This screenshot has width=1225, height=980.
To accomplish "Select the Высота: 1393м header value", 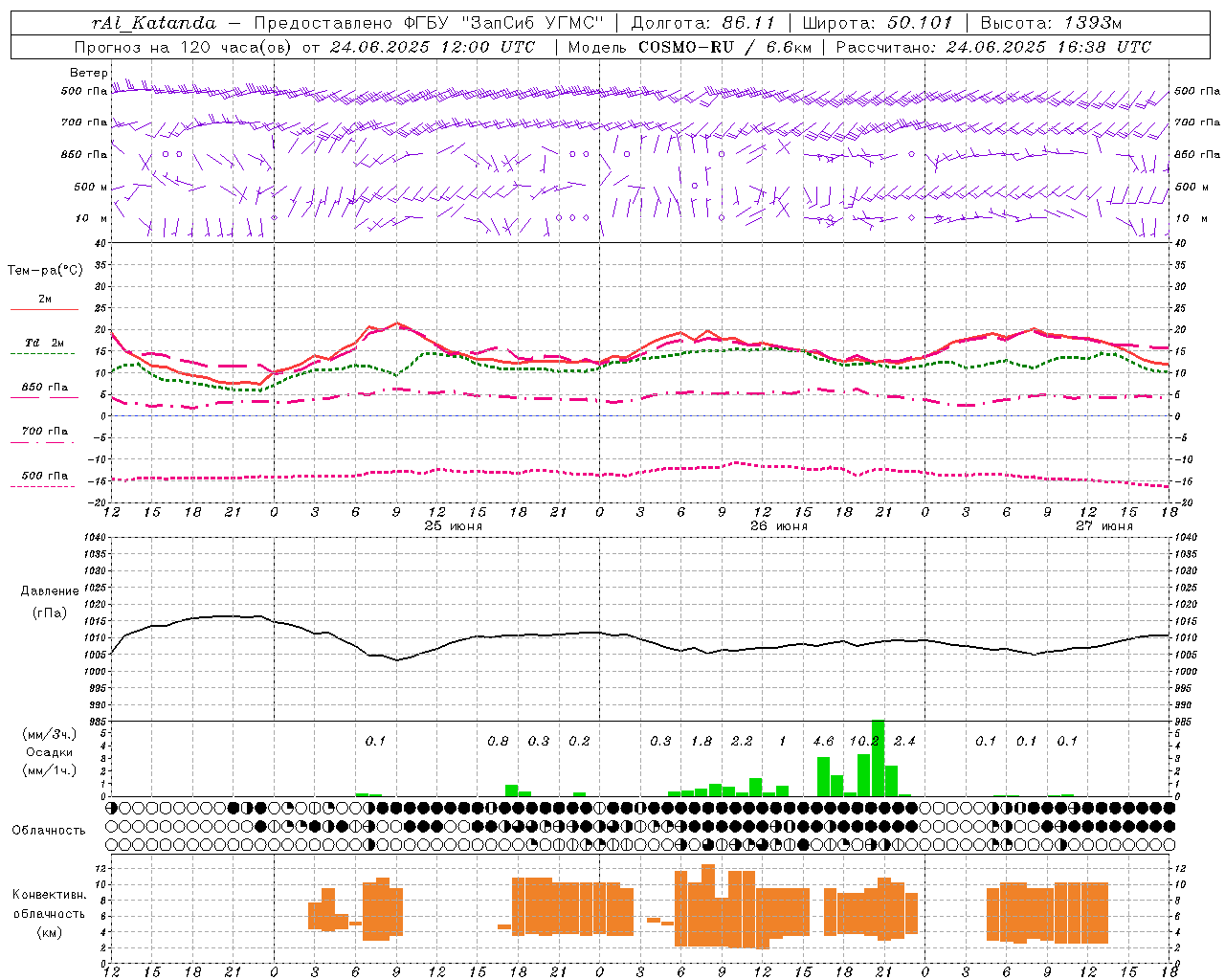I will 1052,23.
